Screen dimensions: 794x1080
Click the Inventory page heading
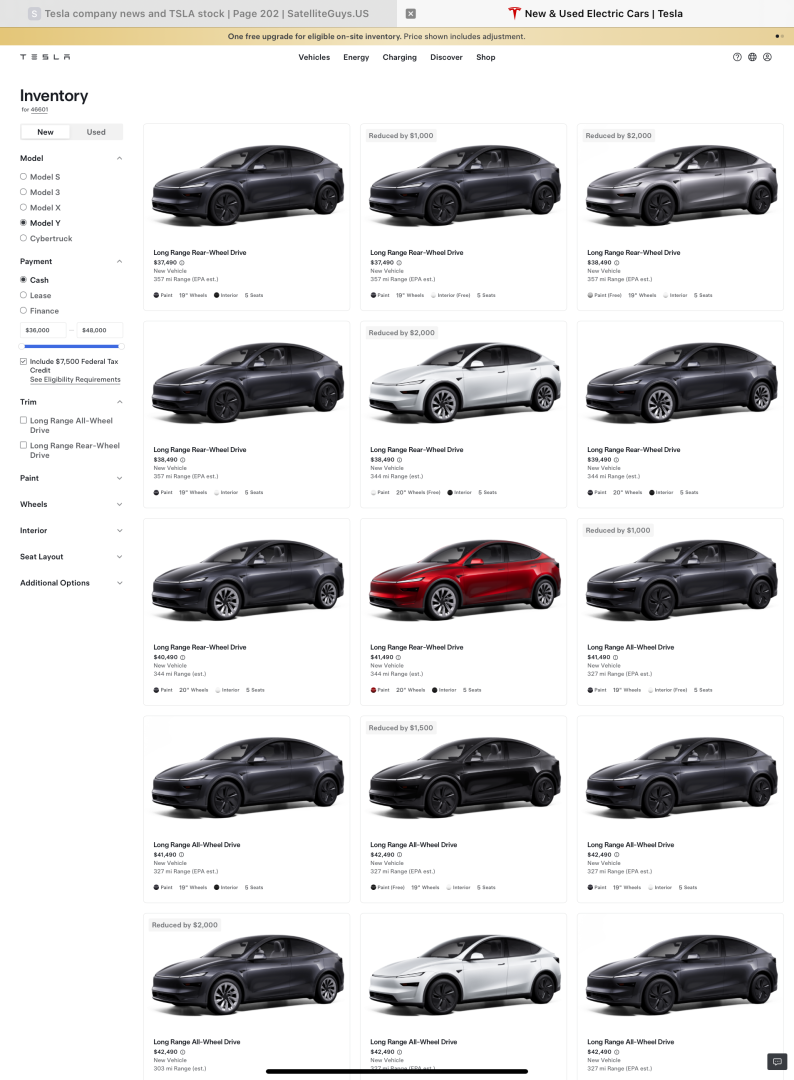tap(54, 96)
